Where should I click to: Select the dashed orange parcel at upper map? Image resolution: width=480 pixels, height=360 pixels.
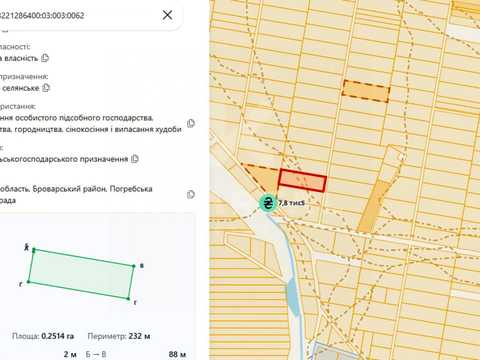pyautogui.click(x=366, y=91)
